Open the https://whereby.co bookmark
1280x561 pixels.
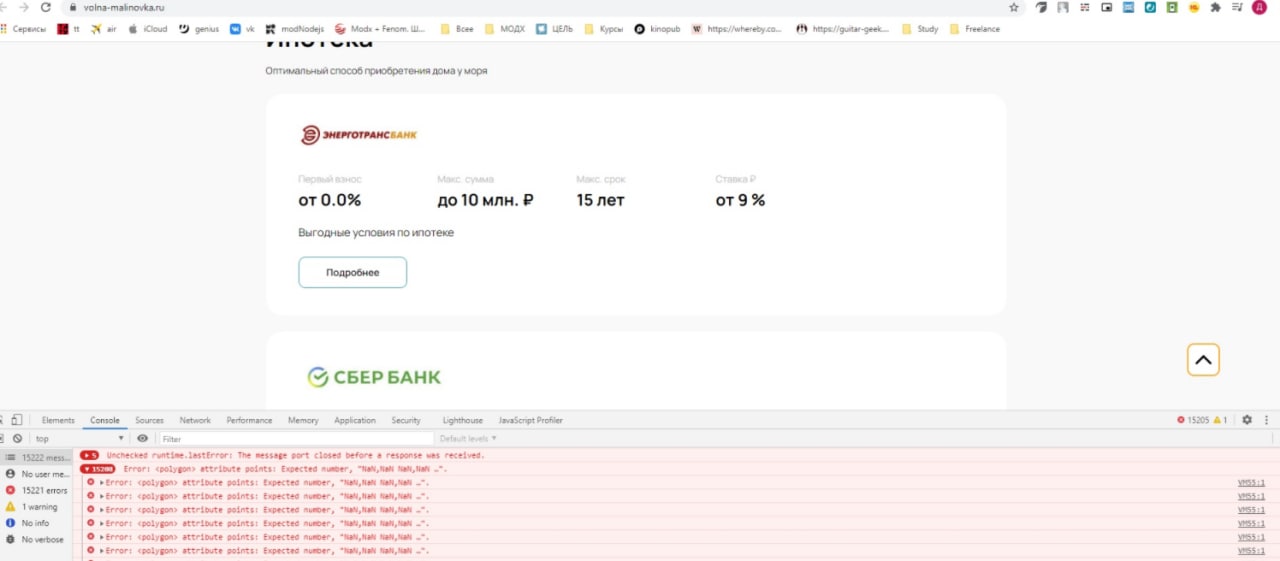737,29
